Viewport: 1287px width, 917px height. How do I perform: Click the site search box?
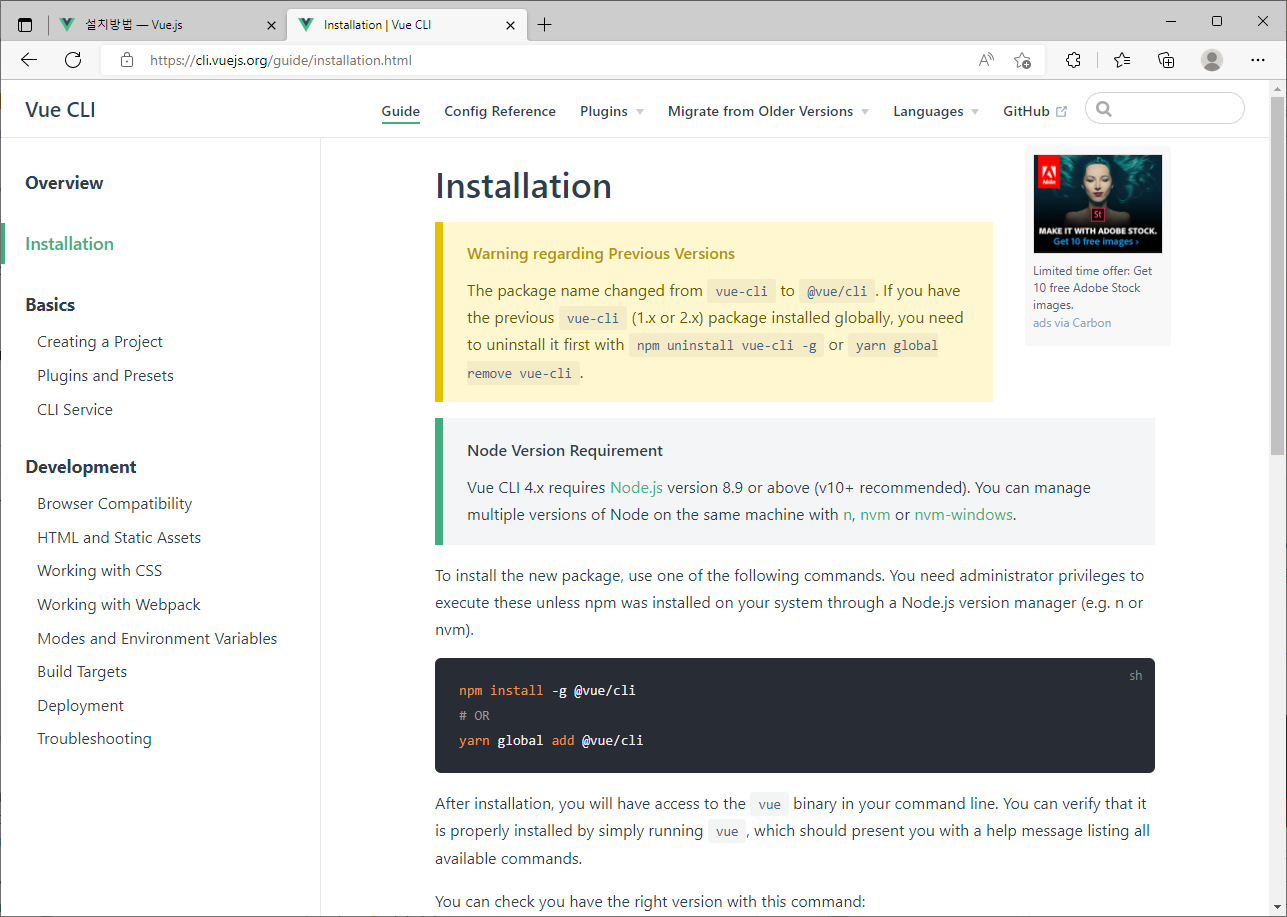click(1165, 109)
